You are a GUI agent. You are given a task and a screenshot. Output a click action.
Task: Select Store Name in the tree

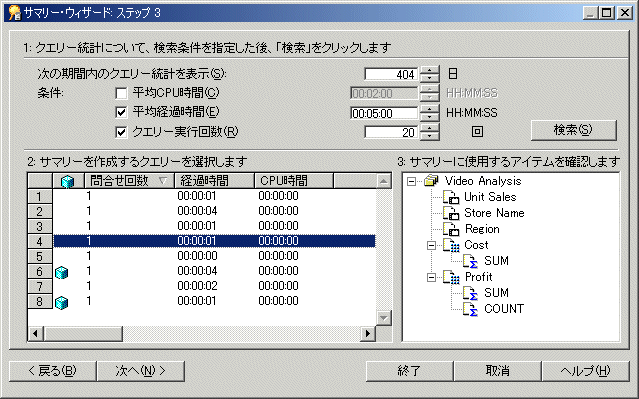(x=494, y=213)
